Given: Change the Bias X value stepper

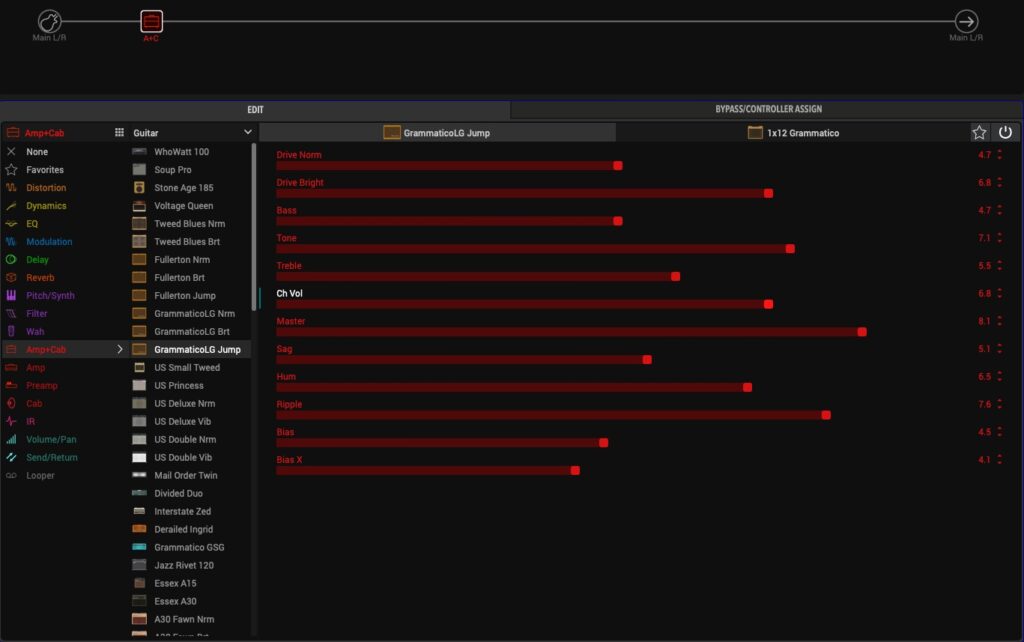Looking at the screenshot, I should tap(999, 460).
